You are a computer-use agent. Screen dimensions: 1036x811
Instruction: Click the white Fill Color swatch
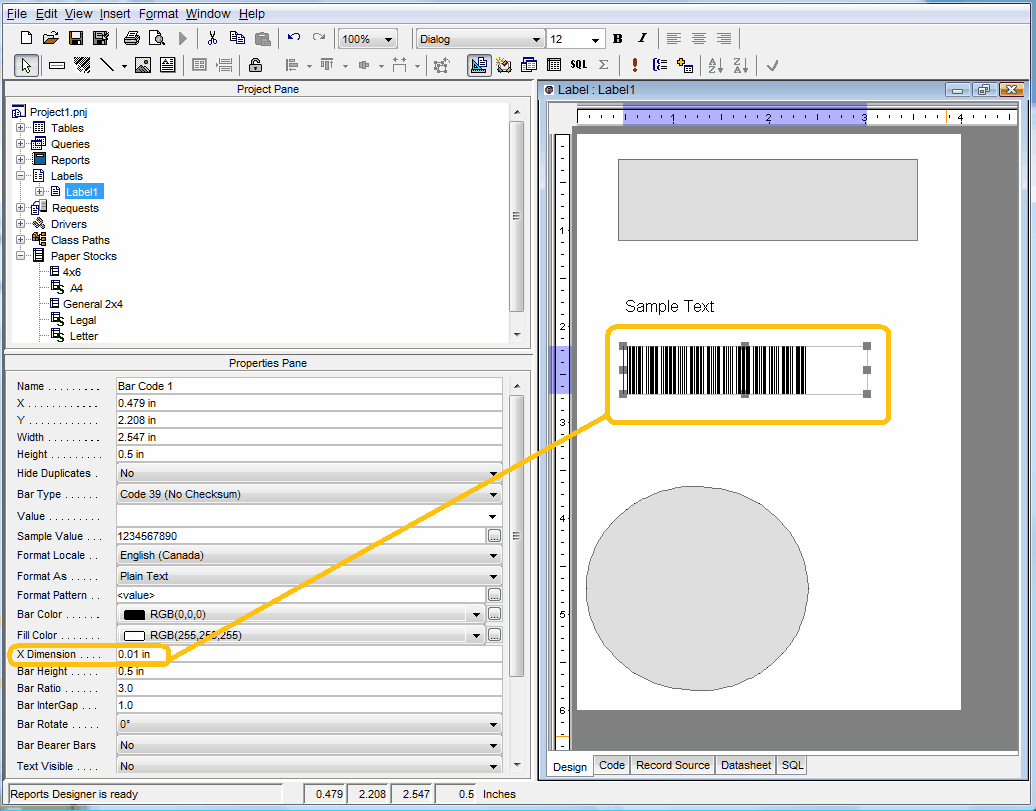click(134, 636)
